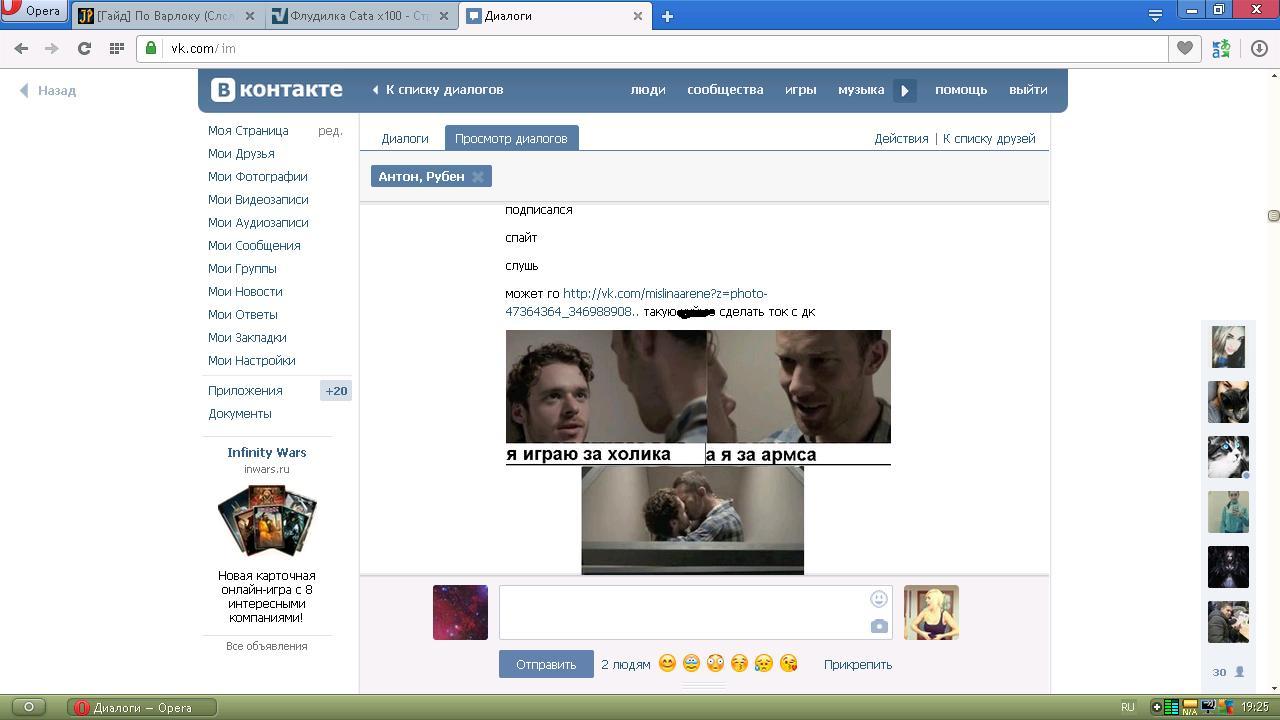Viewport: 1280px width, 720px height.
Task: Close the Гайд По Варлоку tab
Action: point(250,16)
